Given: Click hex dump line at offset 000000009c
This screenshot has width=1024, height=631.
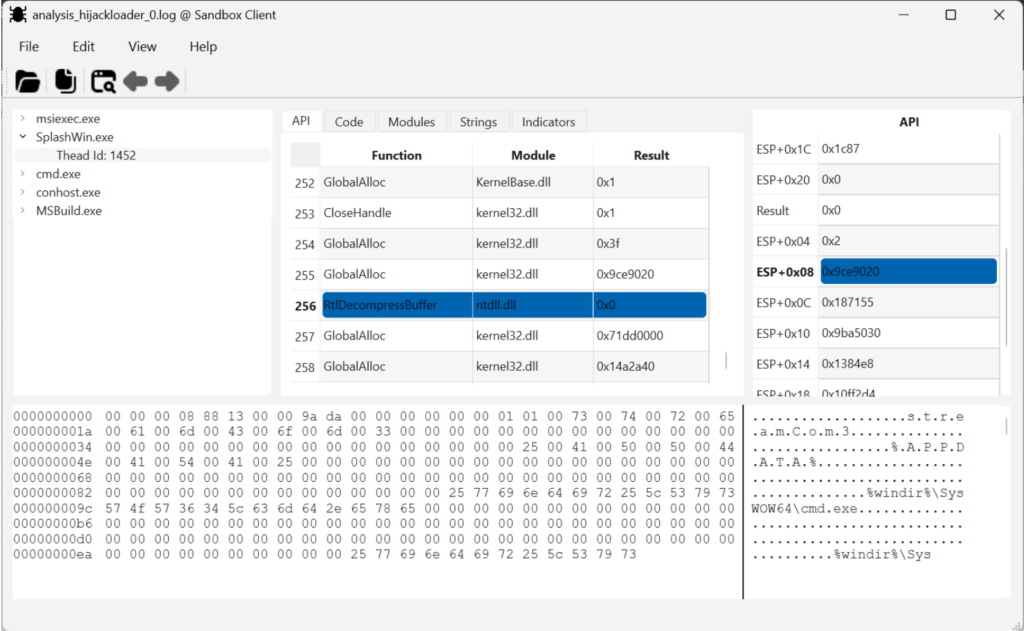Looking at the screenshot, I should 374,508.
